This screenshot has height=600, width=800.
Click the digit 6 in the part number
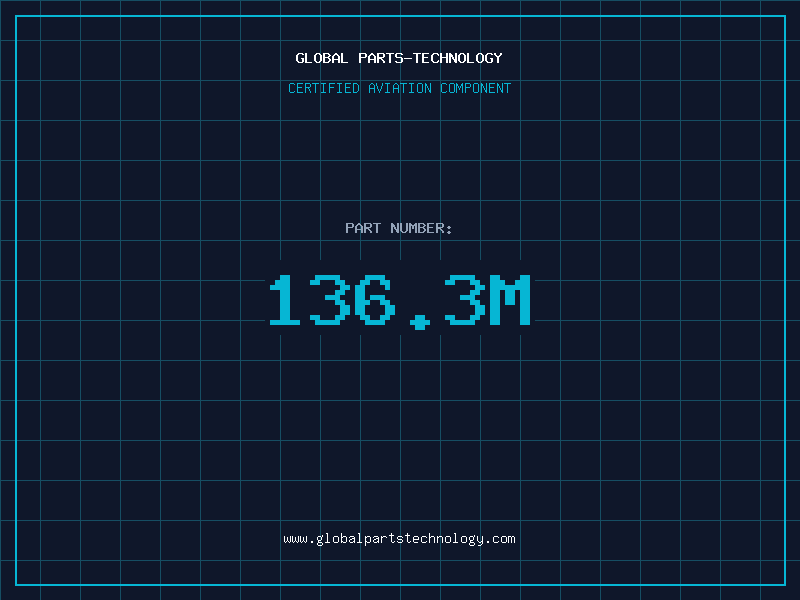pyautogui.click(x=375, y=300)
